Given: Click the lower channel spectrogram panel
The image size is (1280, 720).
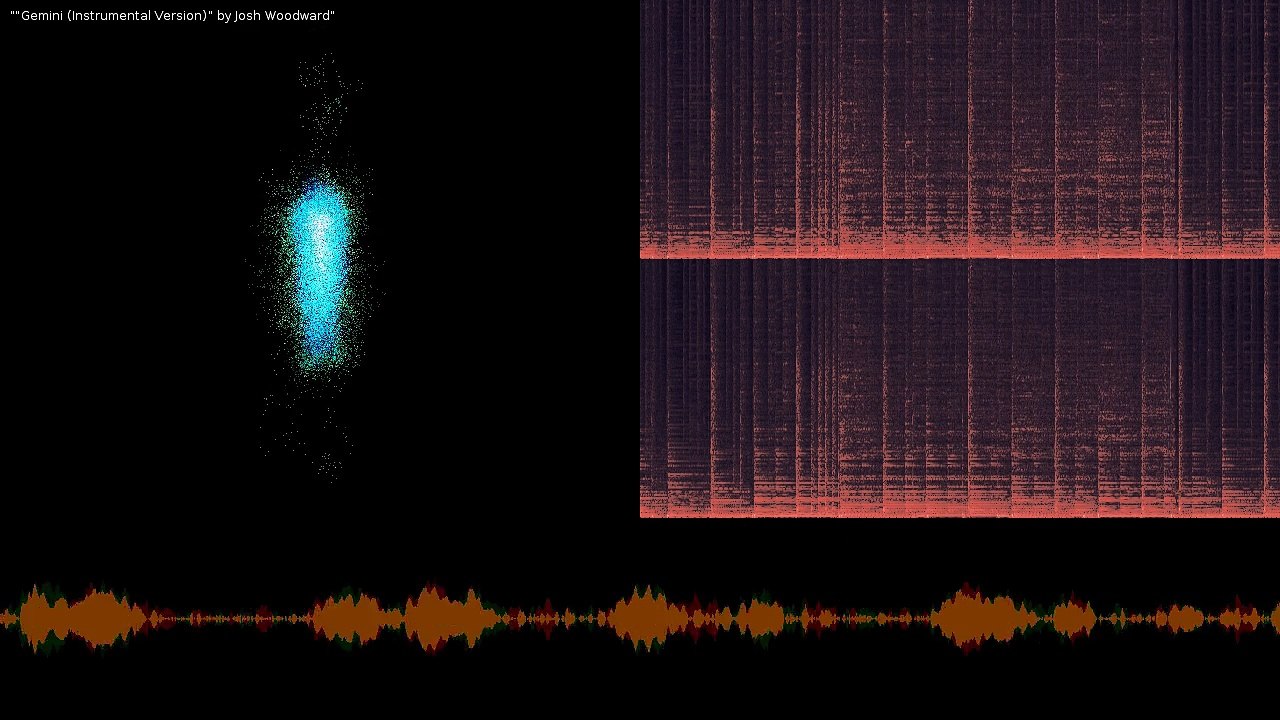Looking at the screenshot, I should 960,389.
